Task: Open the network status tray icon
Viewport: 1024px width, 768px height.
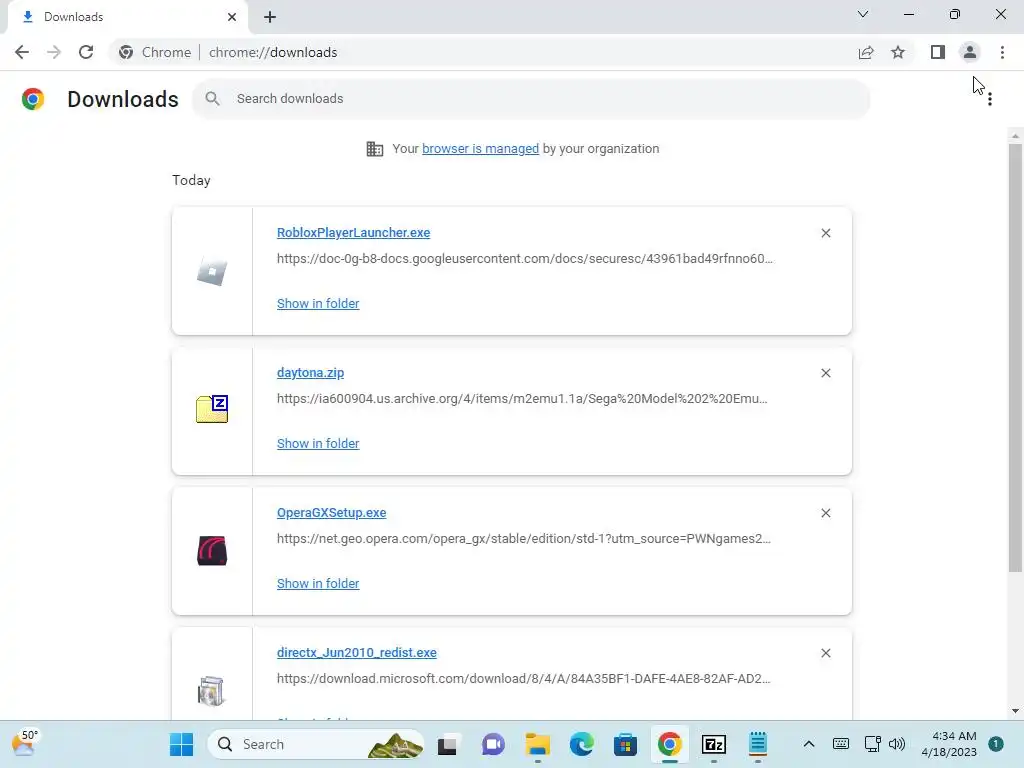Action: (x=872, y=744)
